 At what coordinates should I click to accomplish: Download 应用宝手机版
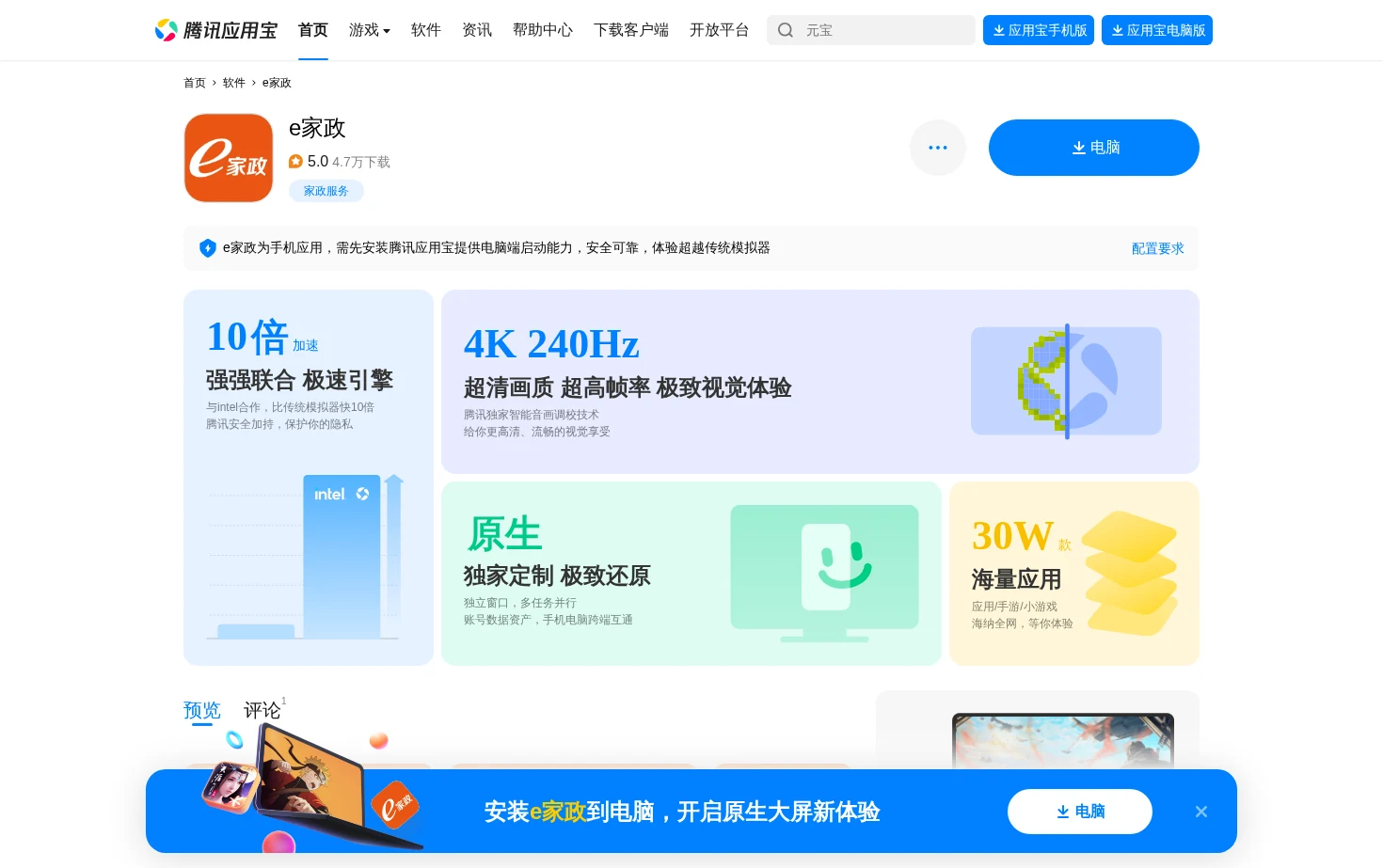point(1039,30)
